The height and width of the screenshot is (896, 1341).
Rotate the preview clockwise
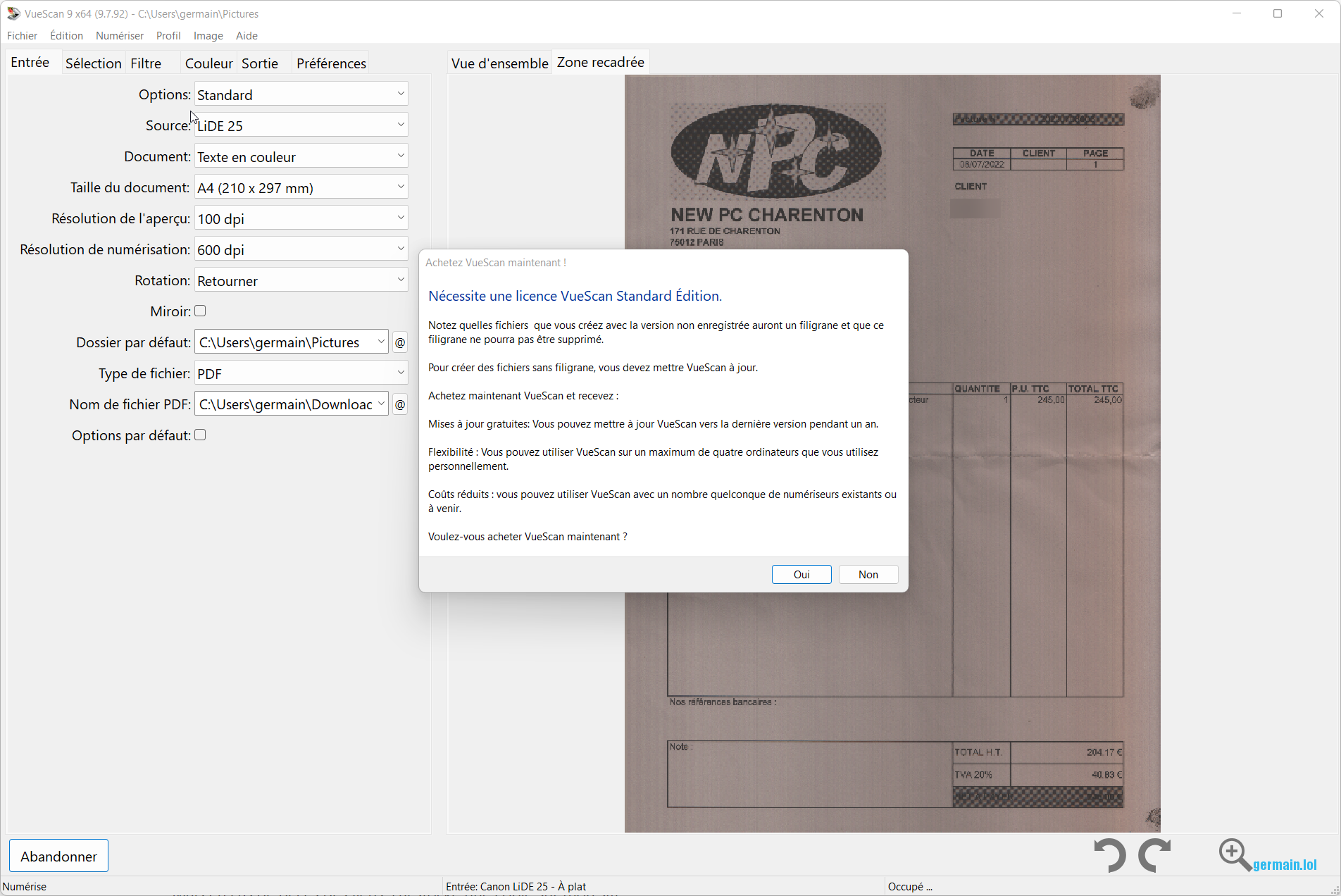pyautogui.click(x=1155, y=854)
